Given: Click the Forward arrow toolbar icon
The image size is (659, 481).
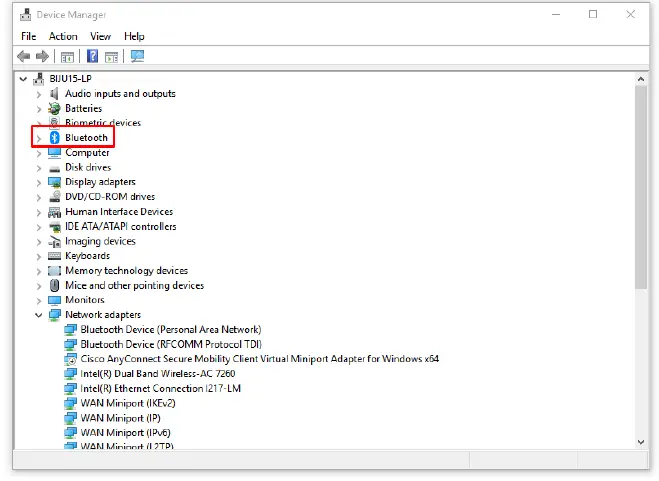Looking at the screenshot, I should (42, 56).
